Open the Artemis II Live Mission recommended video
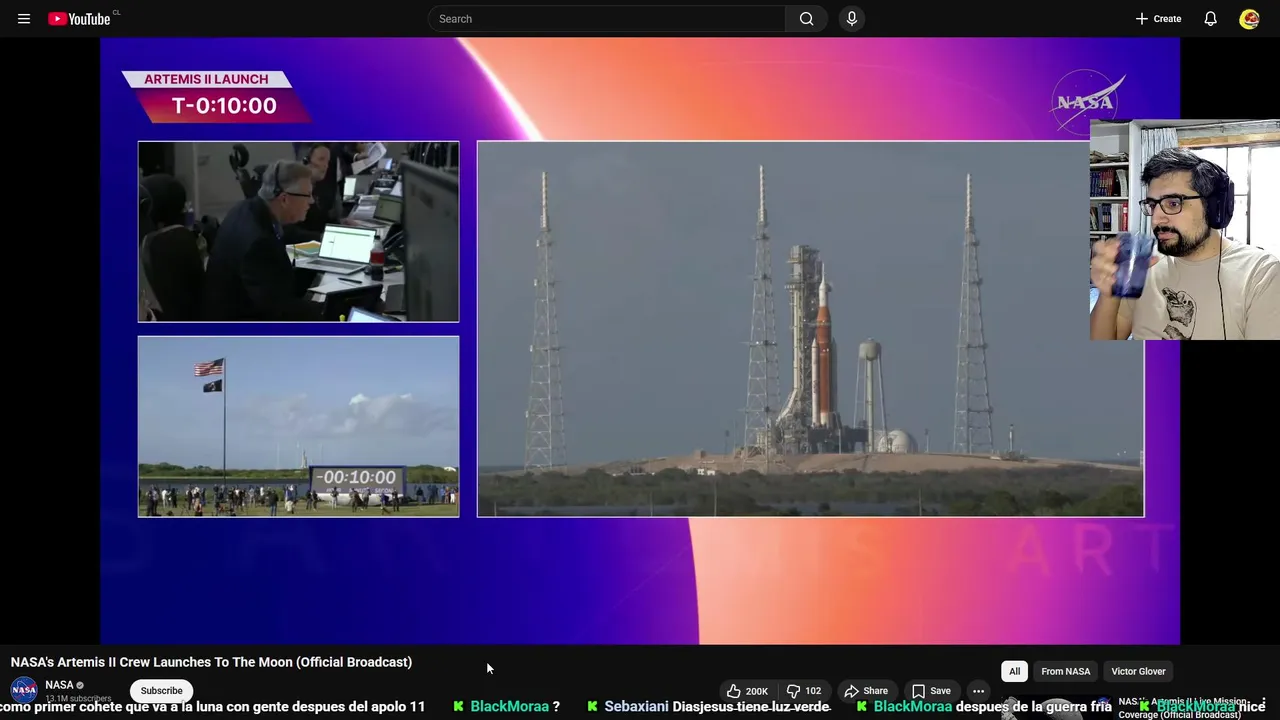1280x720 pixels. pos(1182,707)
